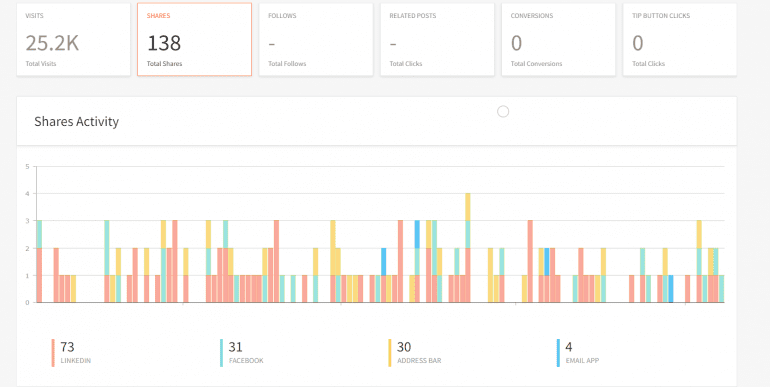Open the Conversions stats card
The height and width of the screenshot is (387, 770).
pos(558,40)
